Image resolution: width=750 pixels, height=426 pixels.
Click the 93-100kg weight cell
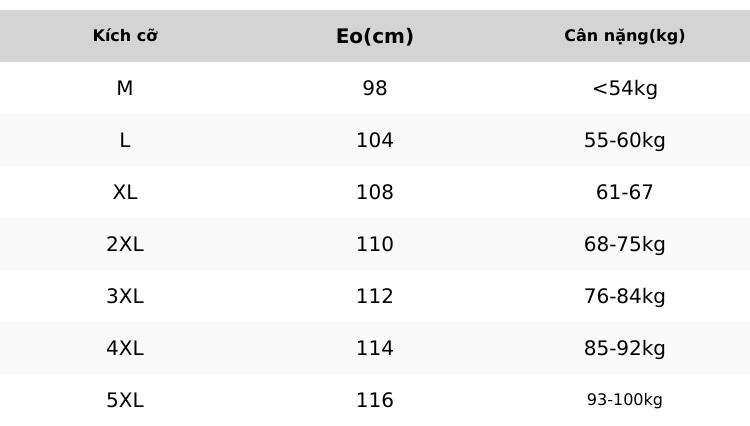point(625,400)
